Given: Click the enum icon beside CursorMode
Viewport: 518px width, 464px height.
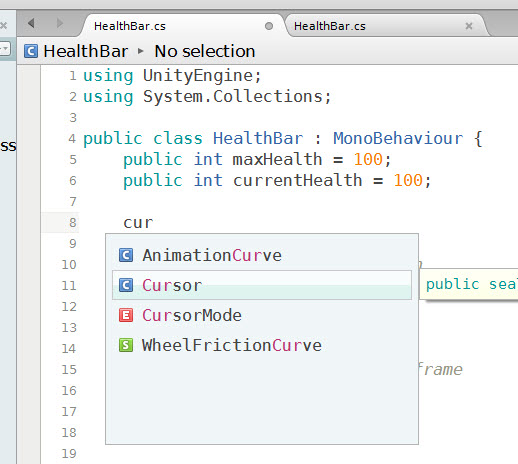Looking at the screenshot, I should [x=126, y=315].
